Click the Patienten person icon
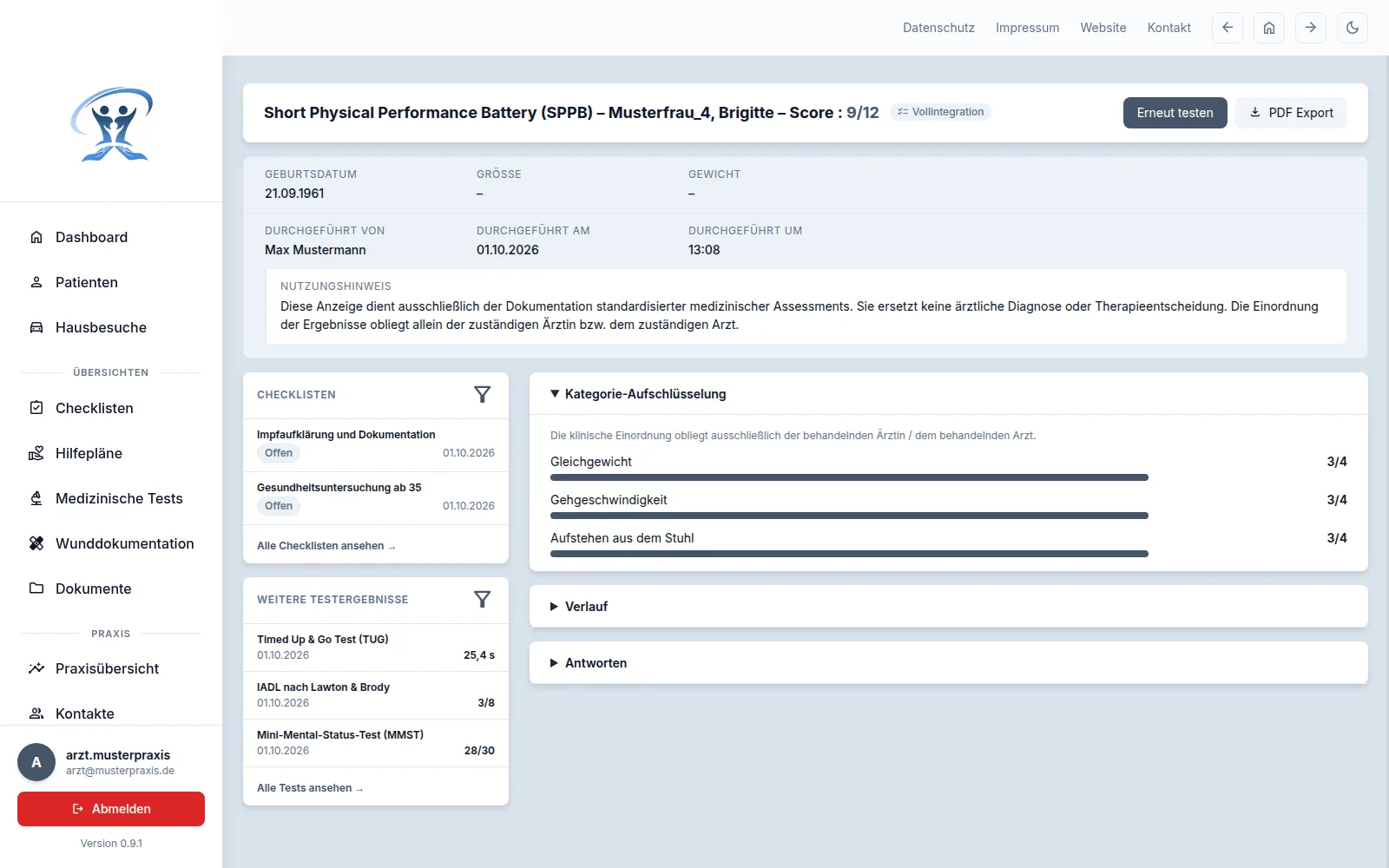 tap(36, 282)
